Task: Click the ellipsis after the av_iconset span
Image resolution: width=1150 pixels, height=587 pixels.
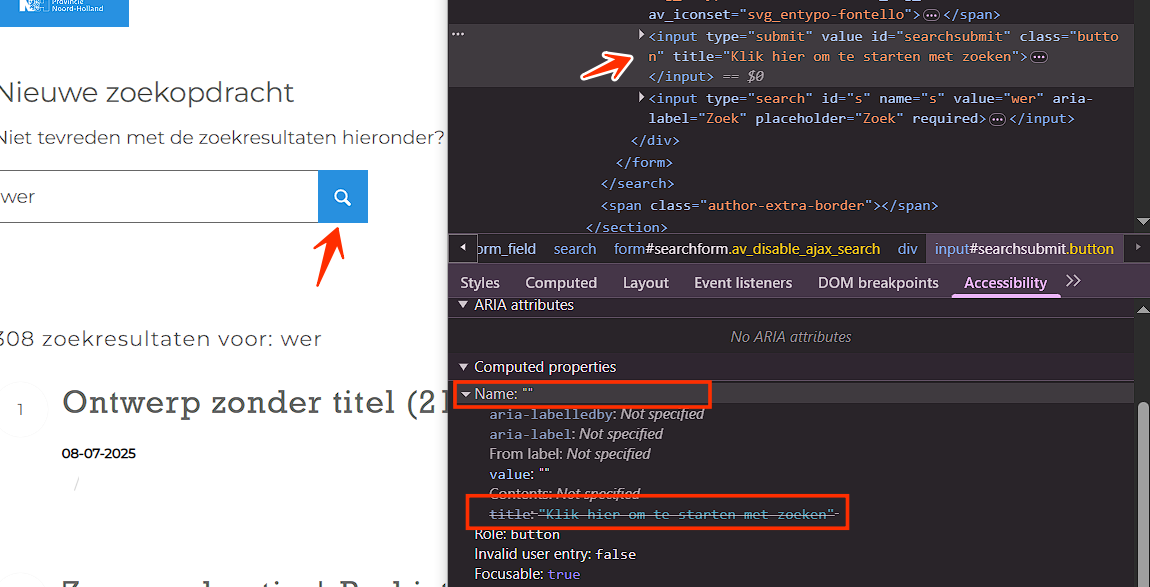Action: pyautogui.click(x=931, y=15)
